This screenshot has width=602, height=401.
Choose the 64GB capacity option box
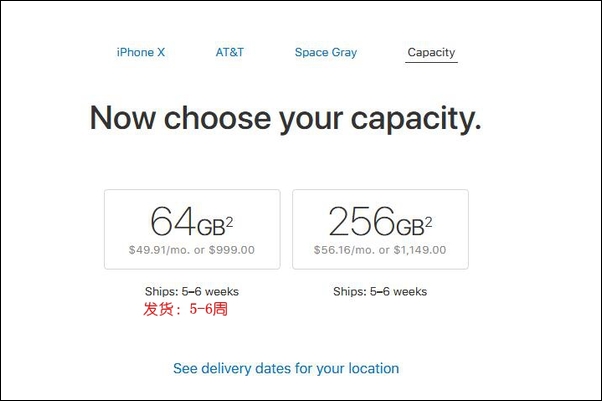tap(192, 229)
